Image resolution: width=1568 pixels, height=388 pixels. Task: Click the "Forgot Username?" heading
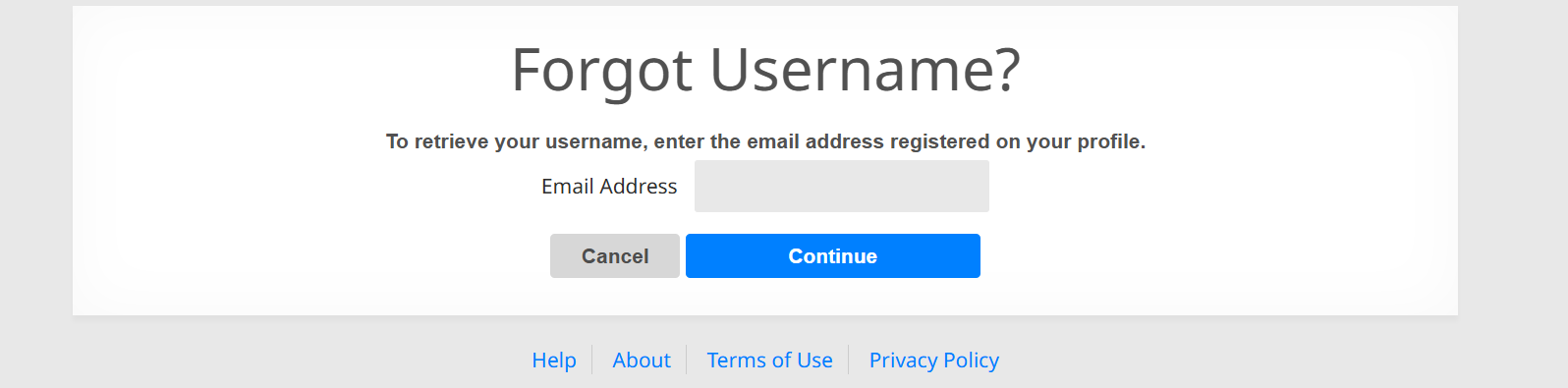click(x=765, y=70)
